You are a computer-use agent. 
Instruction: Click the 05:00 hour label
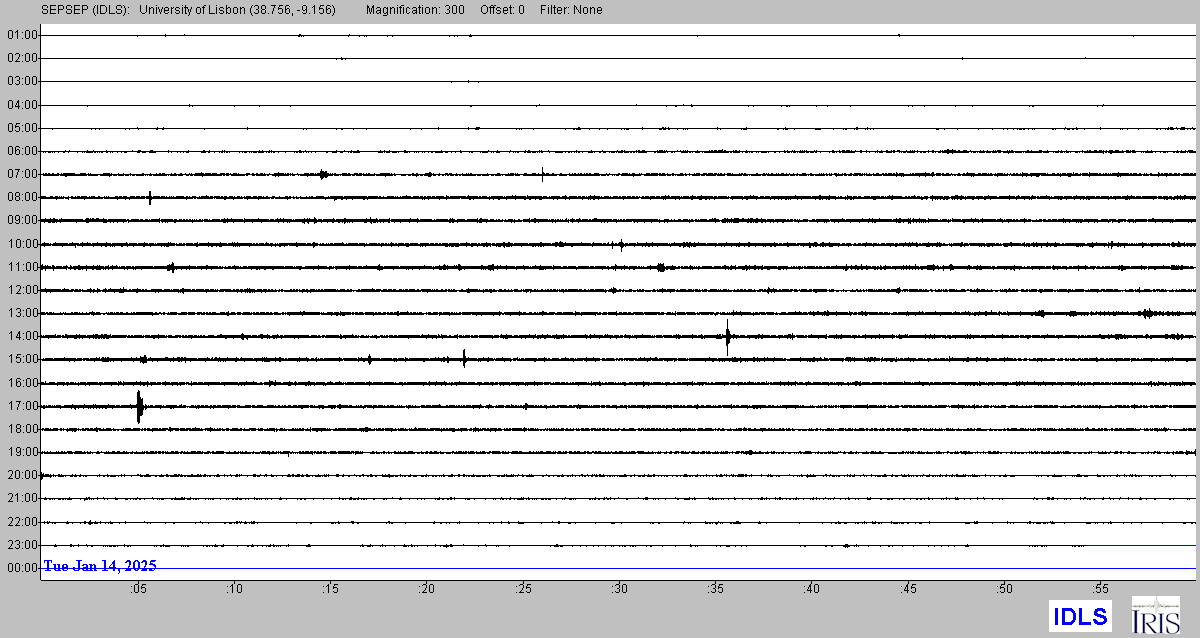point(22,128)
